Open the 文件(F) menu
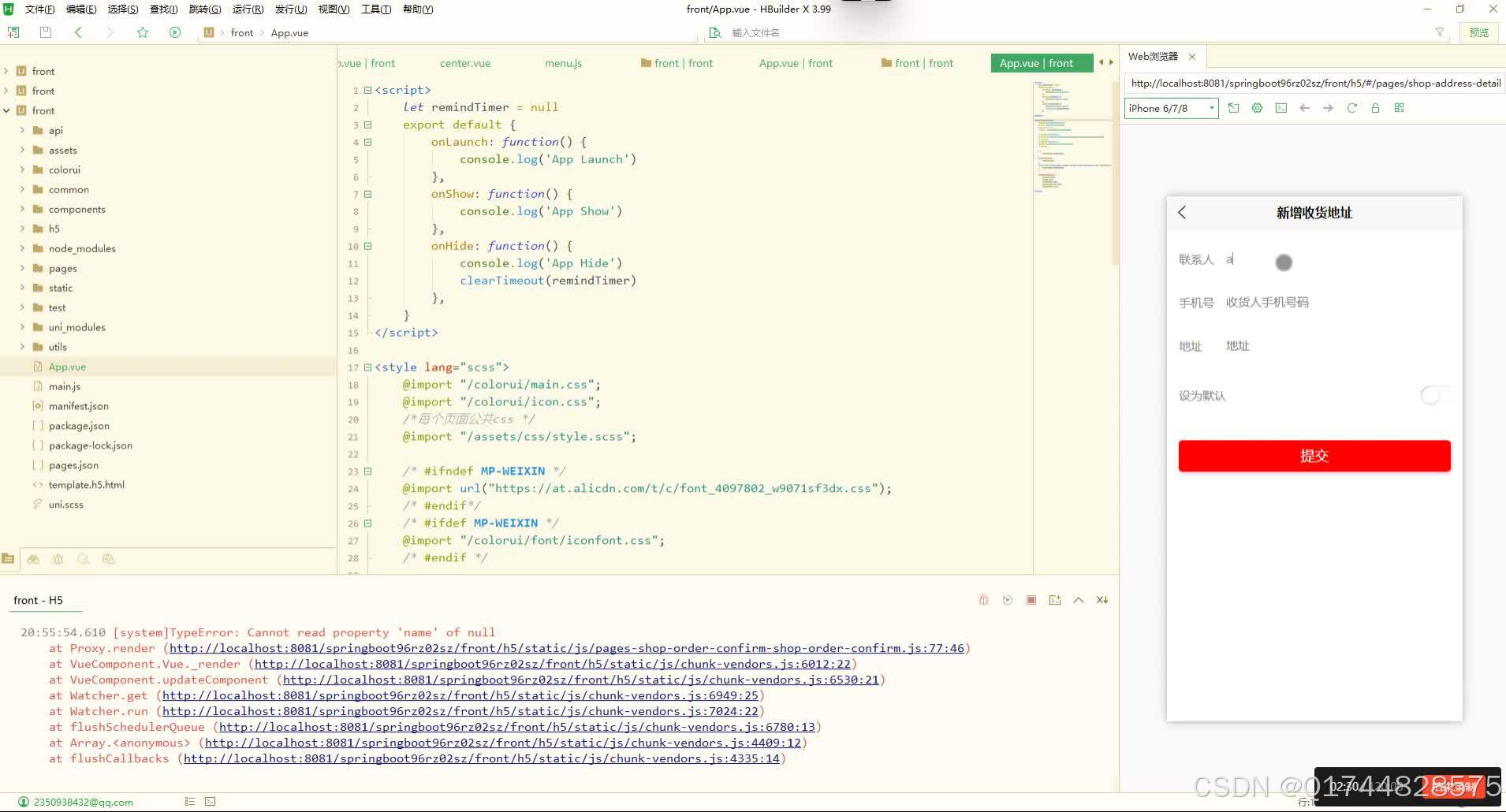The width and height of the screenshot is (1506, 812). click(39, 9)
